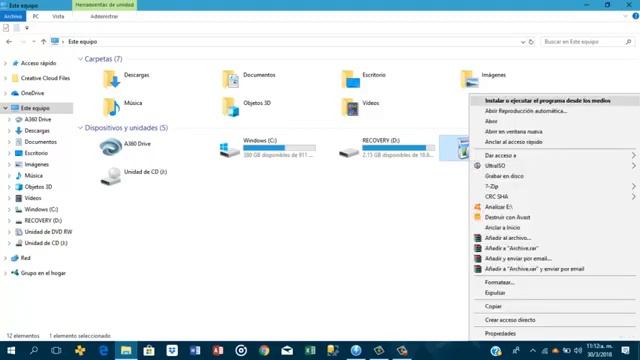The width and height of the screenshot is (640, 360).
Task: Select the Unidad de CD (I:) icon
Action: 111,176
